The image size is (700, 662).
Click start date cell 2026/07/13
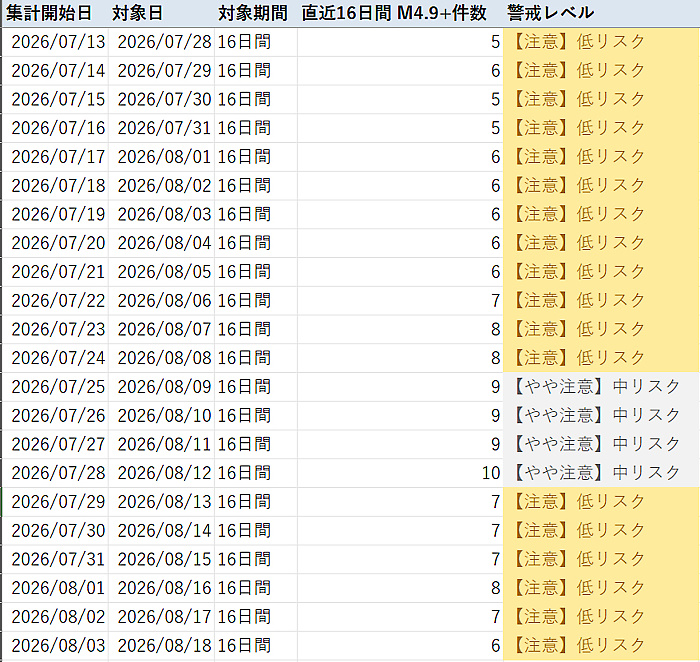coord(55,42)
